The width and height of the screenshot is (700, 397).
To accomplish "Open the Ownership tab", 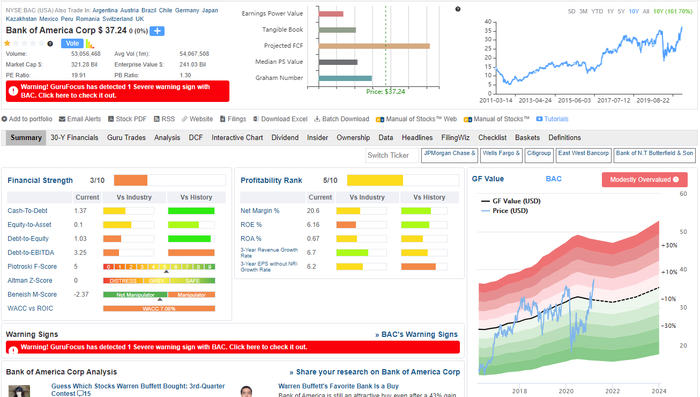I will 353,138.
